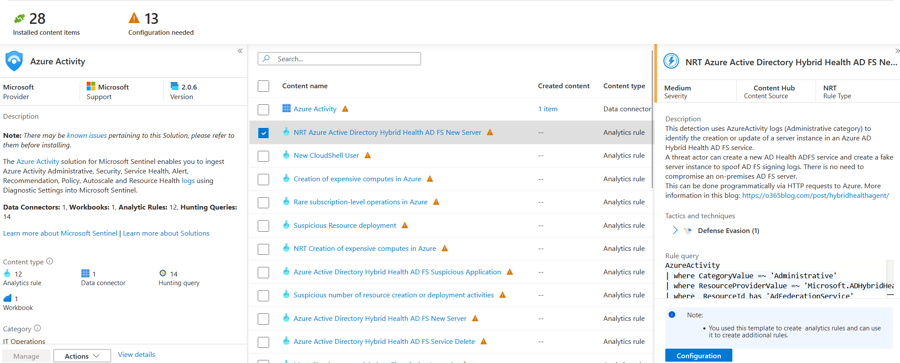Open the View details link
The image size is (900, 363).
pyautogui.click(x=136, y=355)
